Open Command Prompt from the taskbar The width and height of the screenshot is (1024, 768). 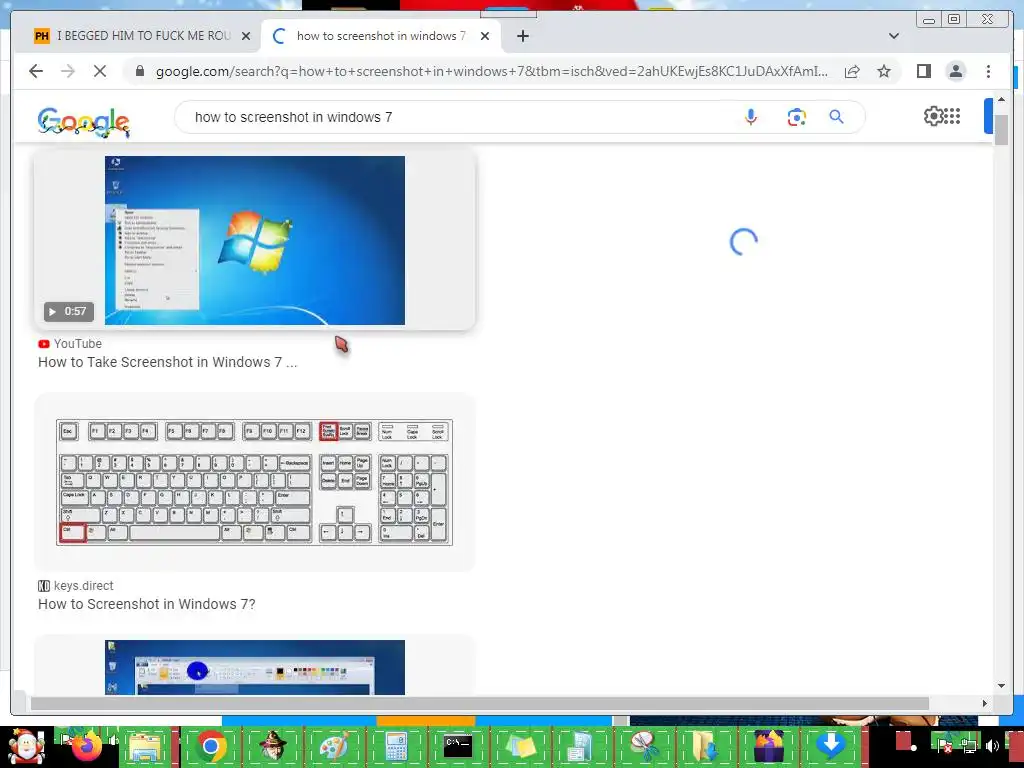[457, 746]
